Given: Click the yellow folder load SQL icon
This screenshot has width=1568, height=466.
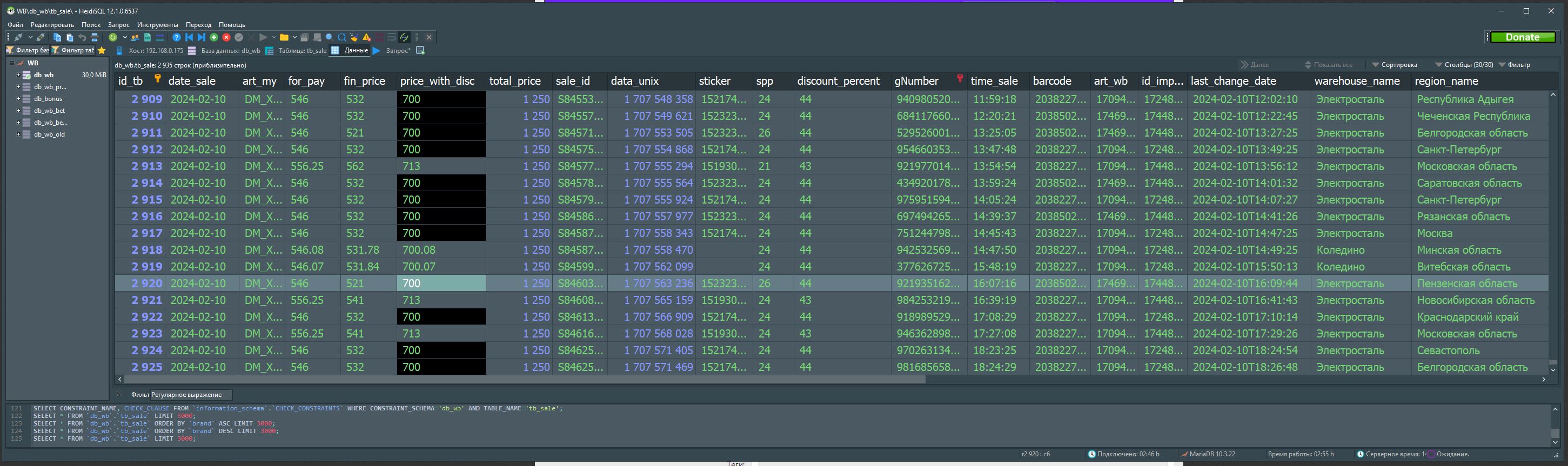Looking at the screenshot, I should point(284,37).
